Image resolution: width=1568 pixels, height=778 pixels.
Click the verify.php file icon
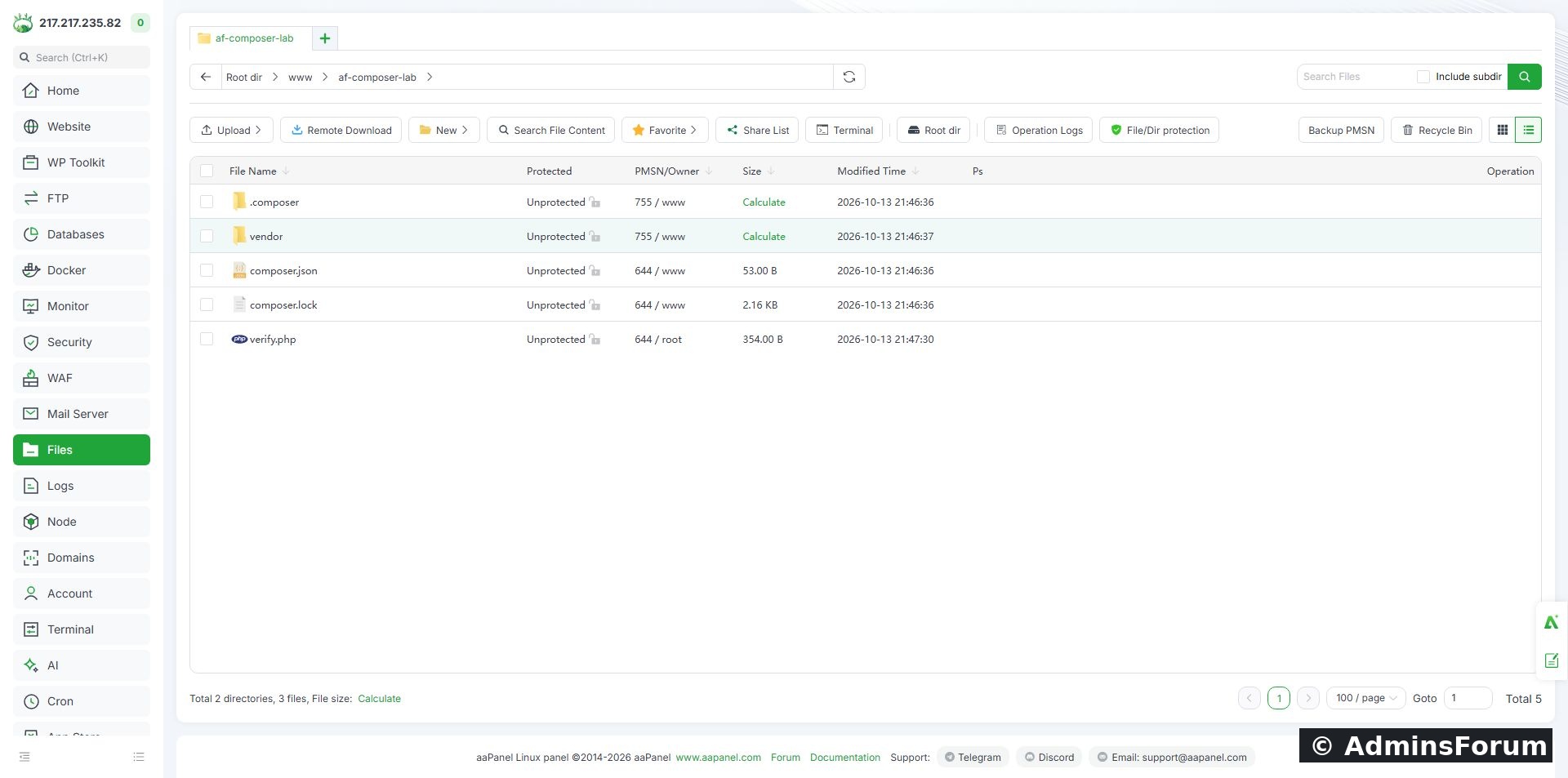click(x=239, y=339)
